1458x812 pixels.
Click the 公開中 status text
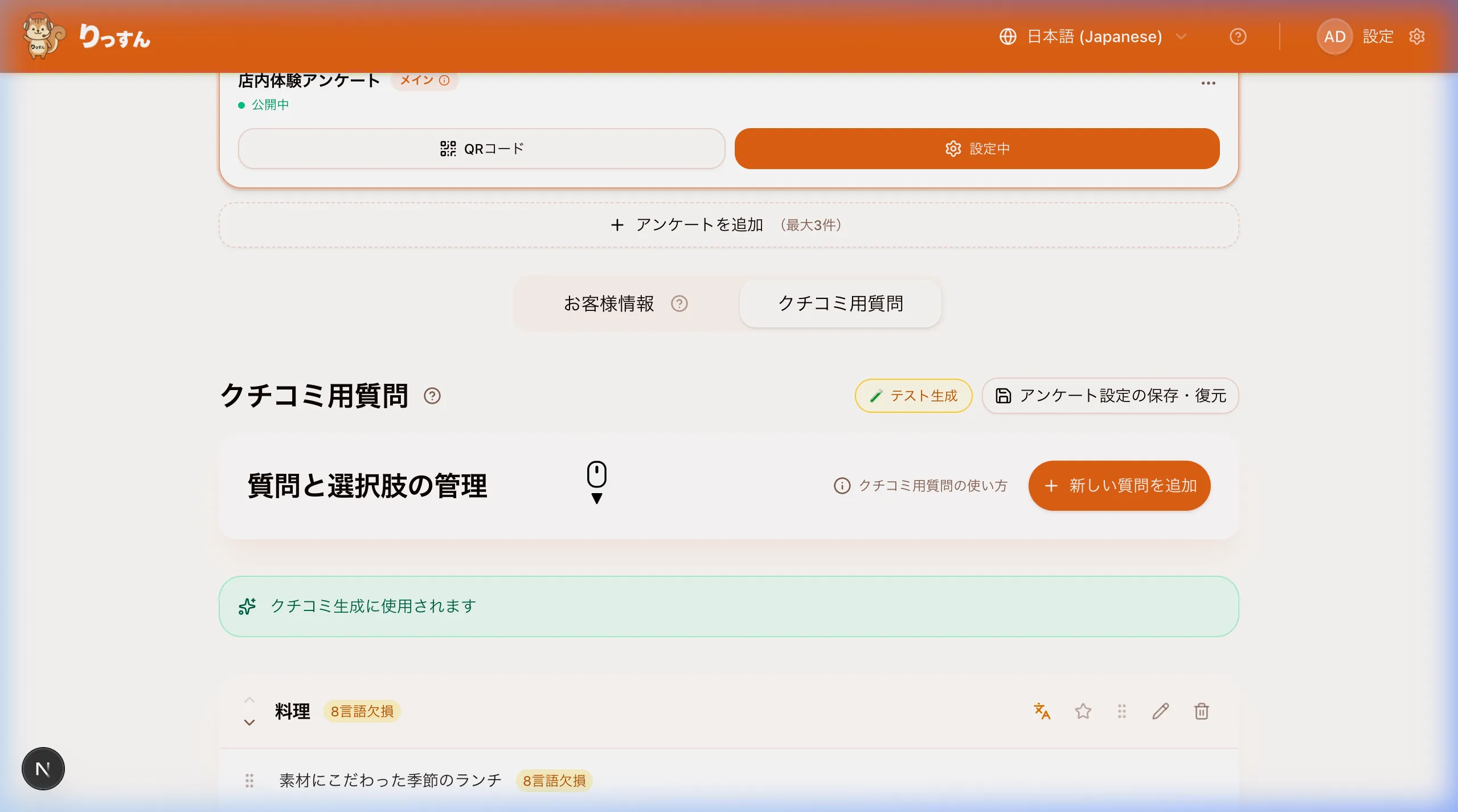270,105
